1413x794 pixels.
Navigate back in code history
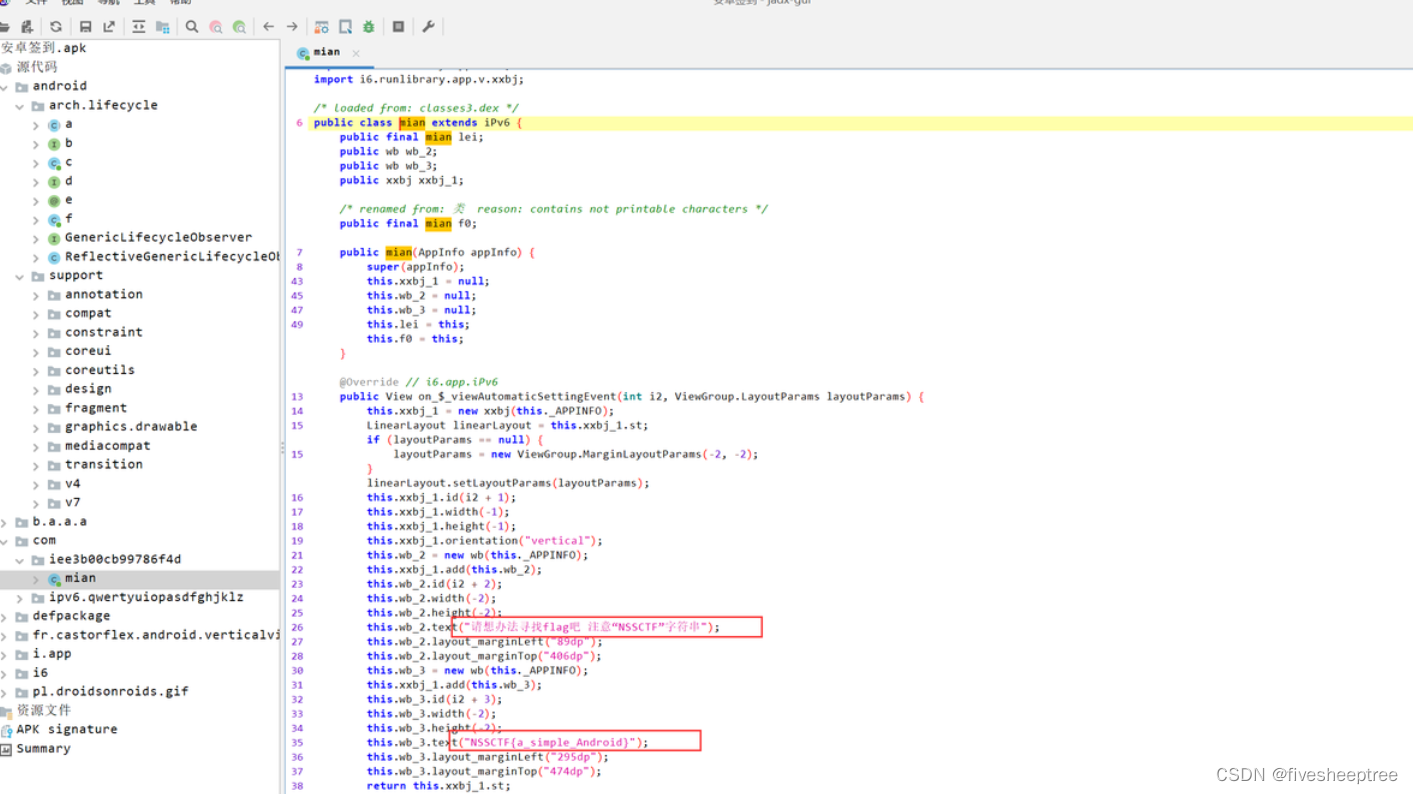(x=268, y=27)
